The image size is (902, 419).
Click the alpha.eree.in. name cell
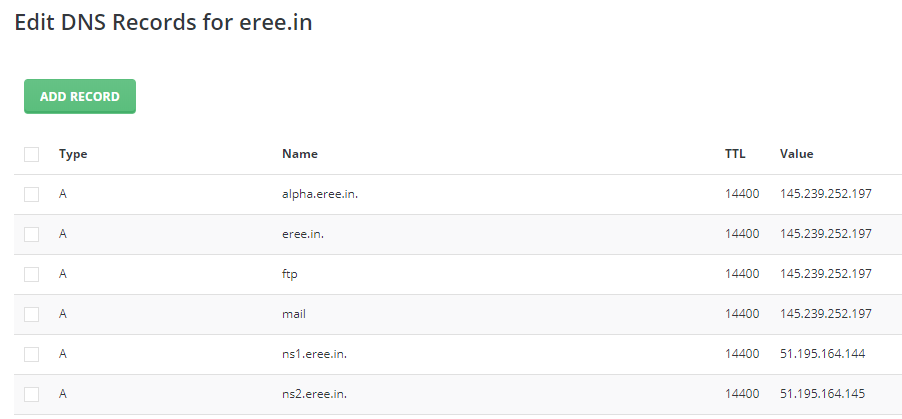coord(320,194)
